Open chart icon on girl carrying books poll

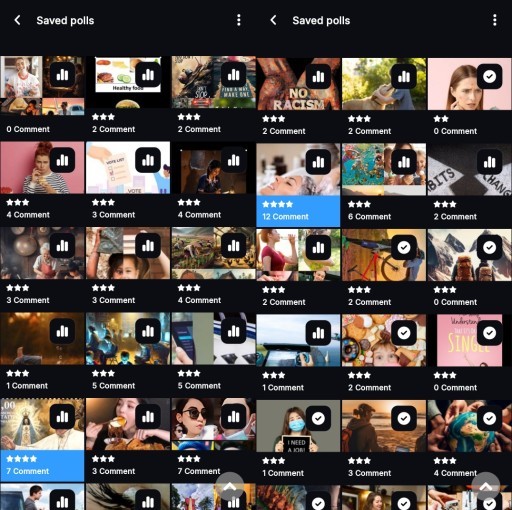[148, 246]
